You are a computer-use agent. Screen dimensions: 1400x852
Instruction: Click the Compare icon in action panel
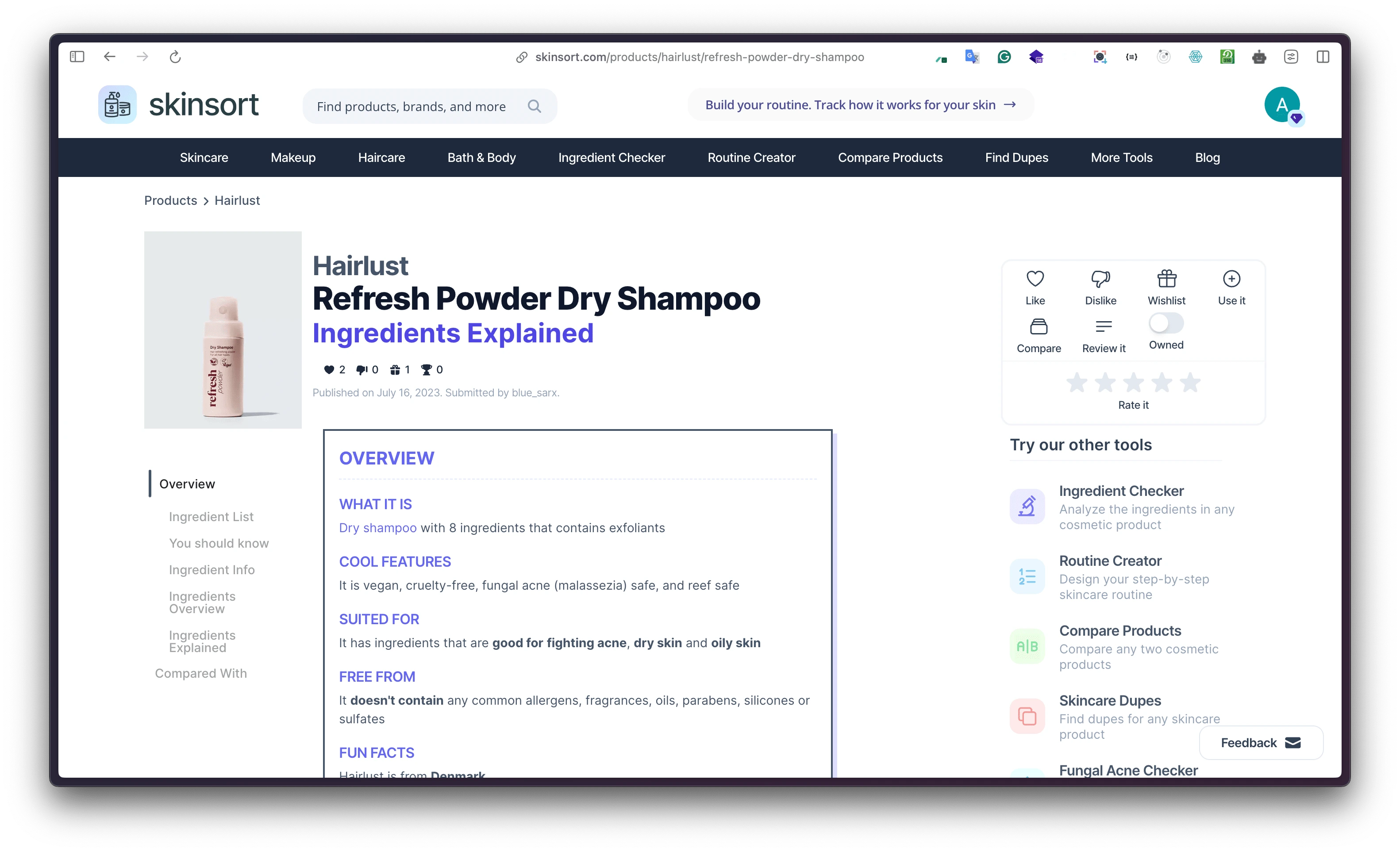(x=1038, y=326)
